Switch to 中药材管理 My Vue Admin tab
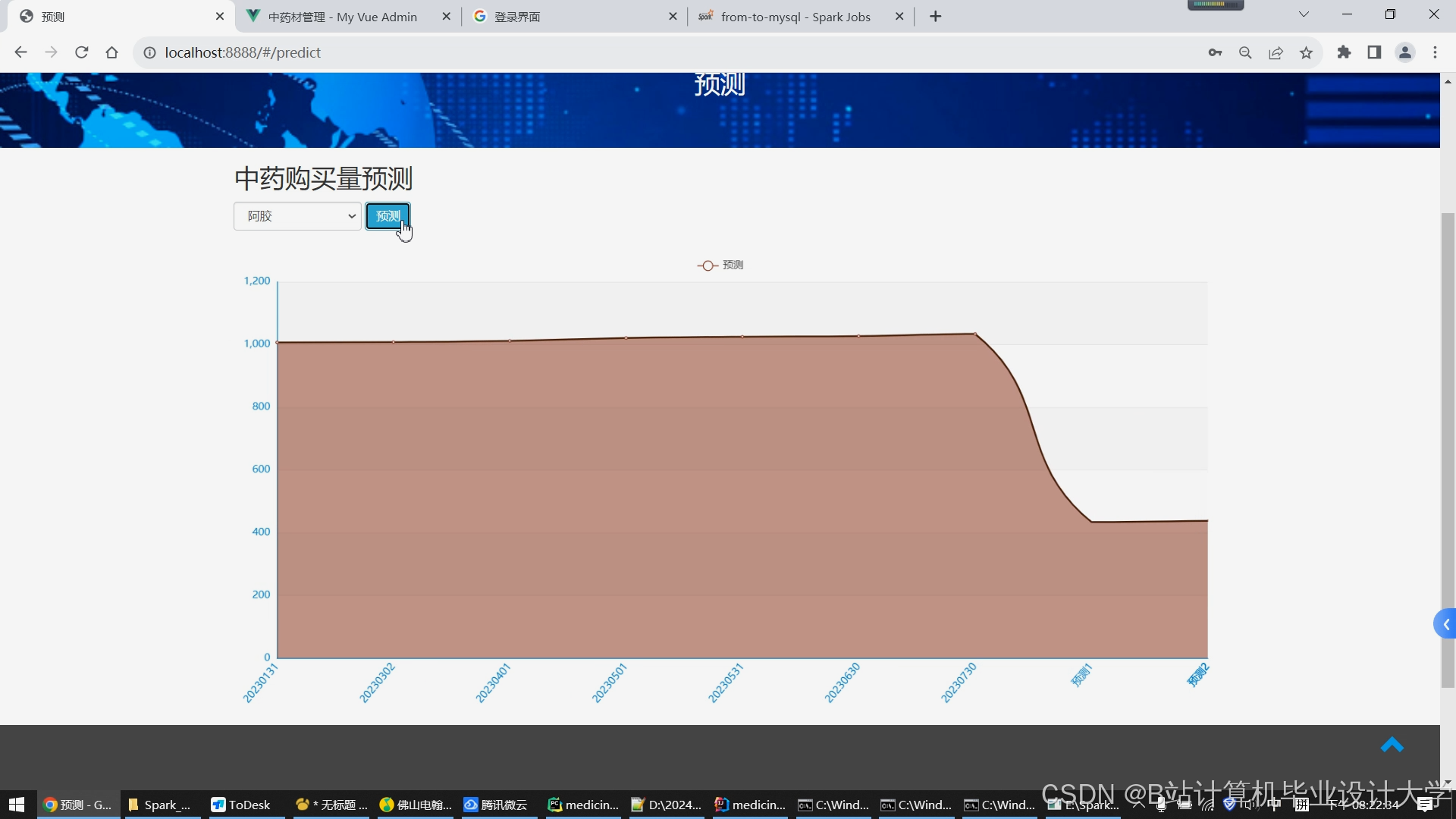This screenshot has width=1456, height=819. click(343, 17)
